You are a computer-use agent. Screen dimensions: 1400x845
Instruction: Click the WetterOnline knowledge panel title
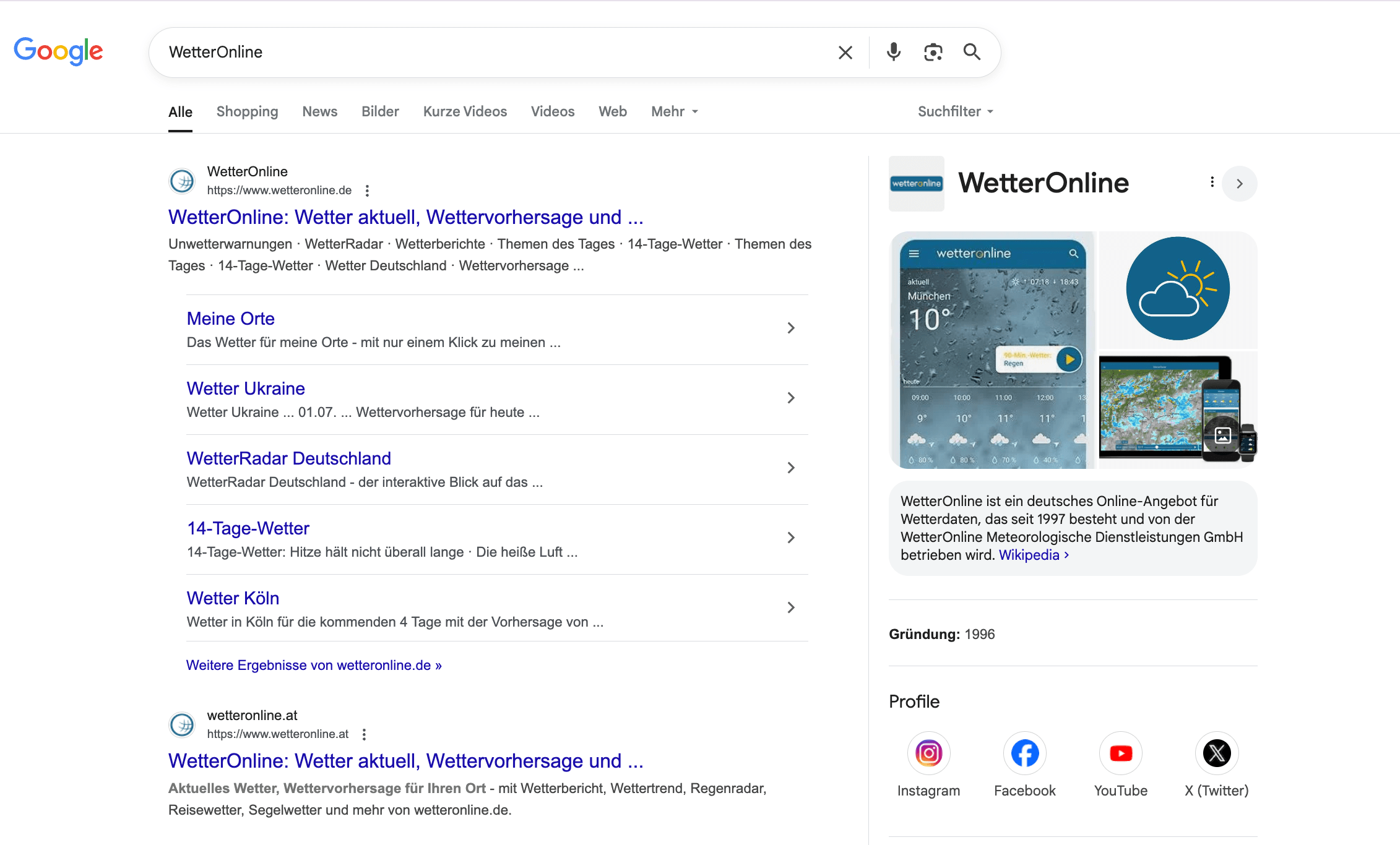(1044, 183)
